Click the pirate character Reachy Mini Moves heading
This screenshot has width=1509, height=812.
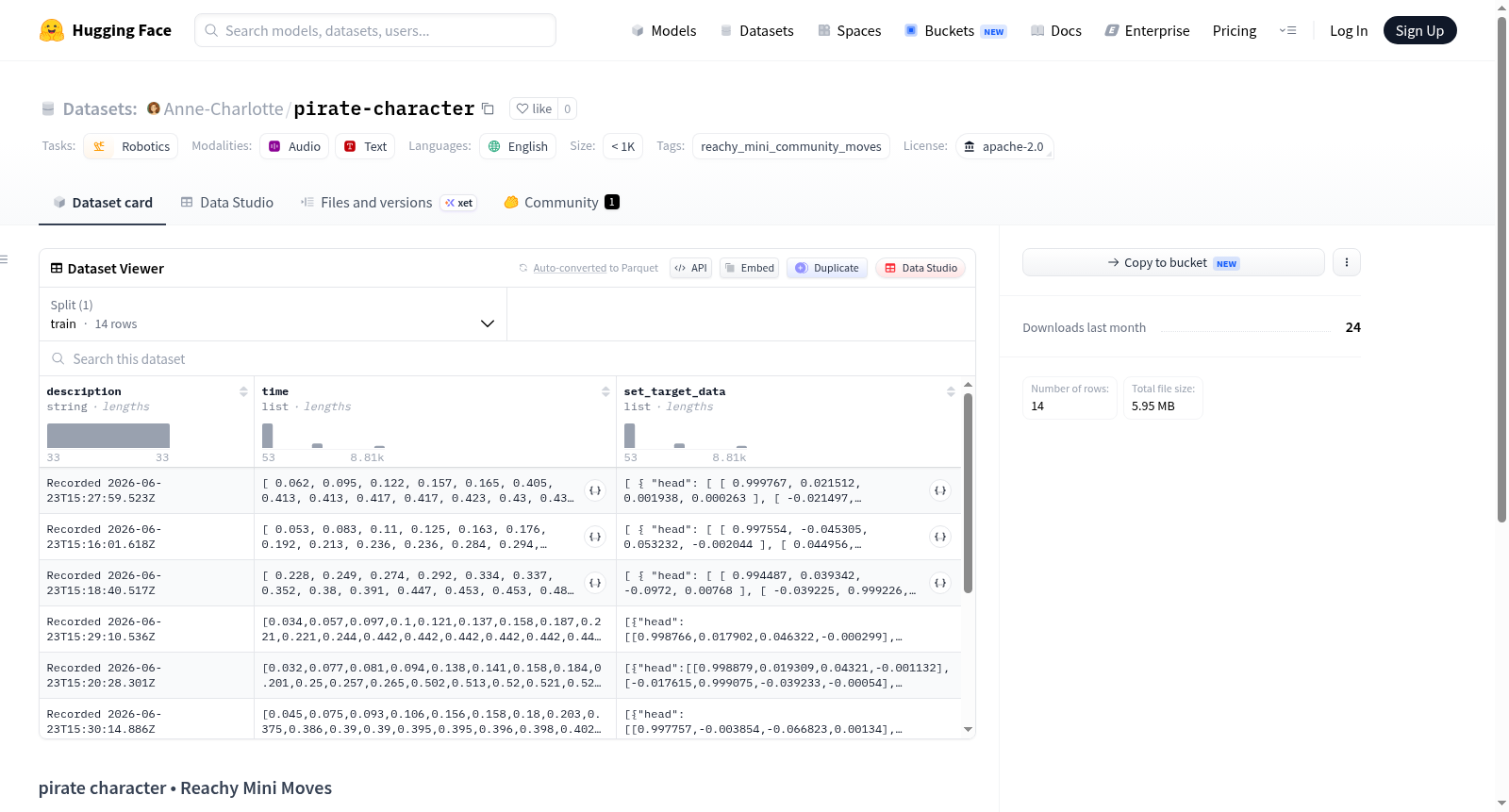point(185,788)
